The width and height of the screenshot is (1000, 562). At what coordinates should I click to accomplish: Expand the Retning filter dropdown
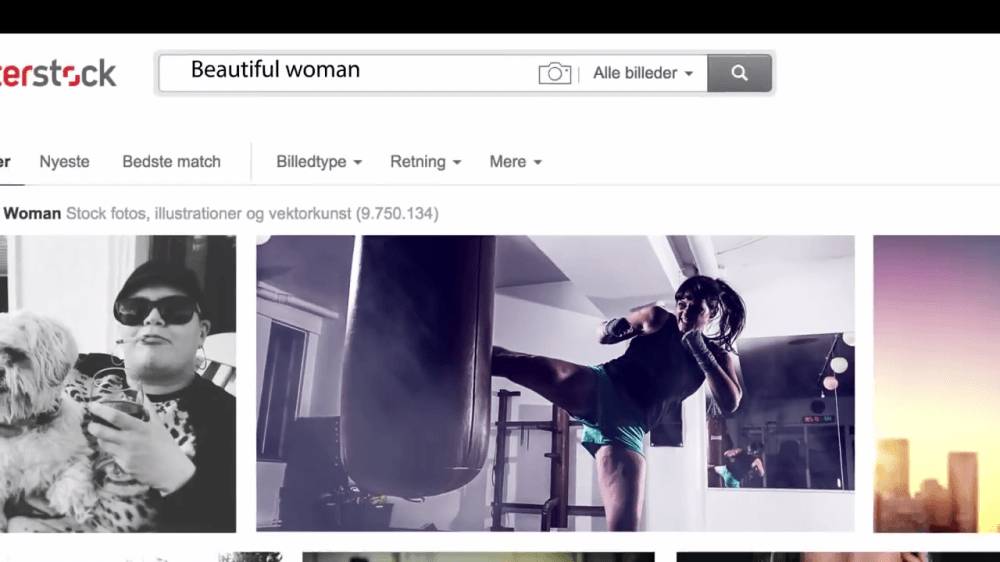425,162
